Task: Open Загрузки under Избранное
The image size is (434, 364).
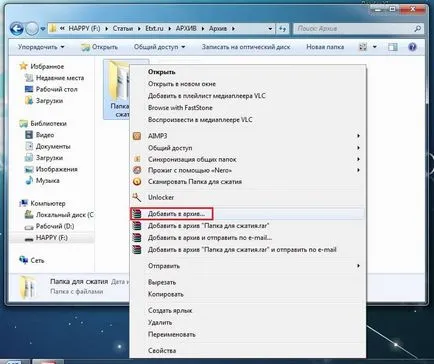Action: pos(44,101)
